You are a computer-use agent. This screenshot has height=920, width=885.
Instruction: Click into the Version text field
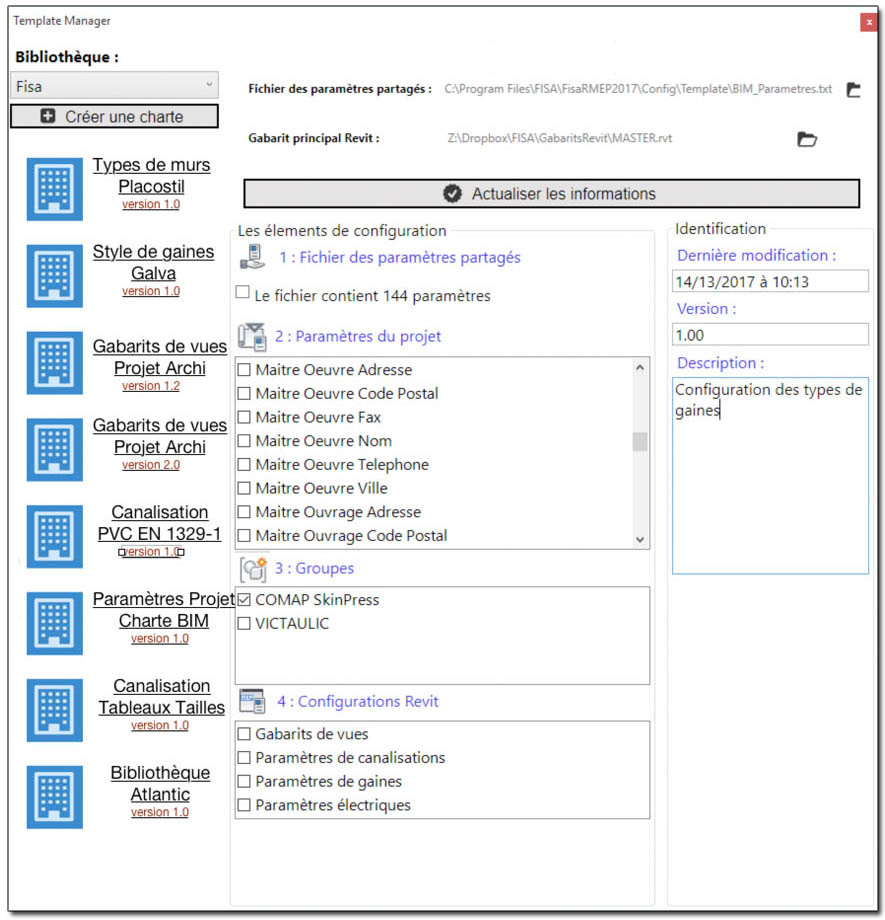(770, 334)
